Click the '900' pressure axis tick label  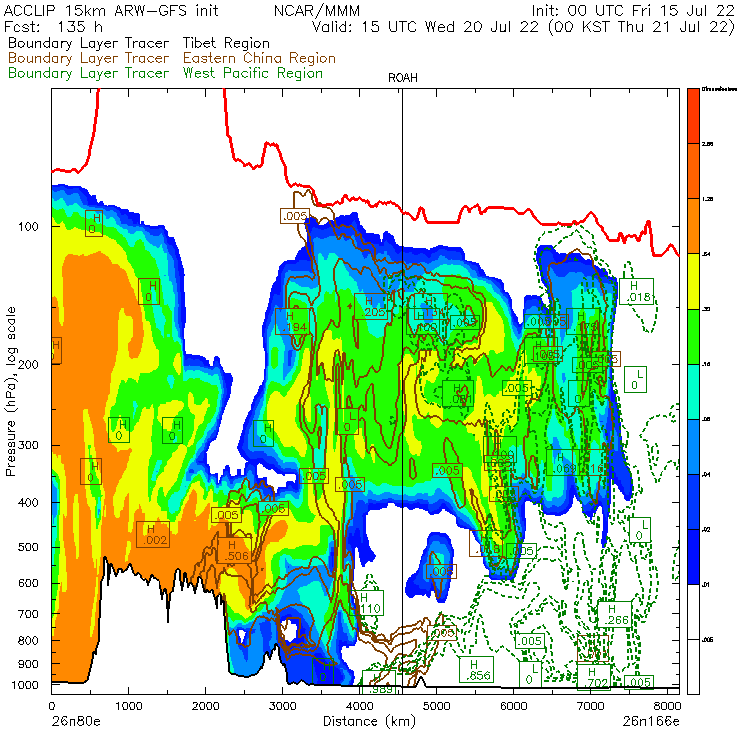(x=28, y=664)
